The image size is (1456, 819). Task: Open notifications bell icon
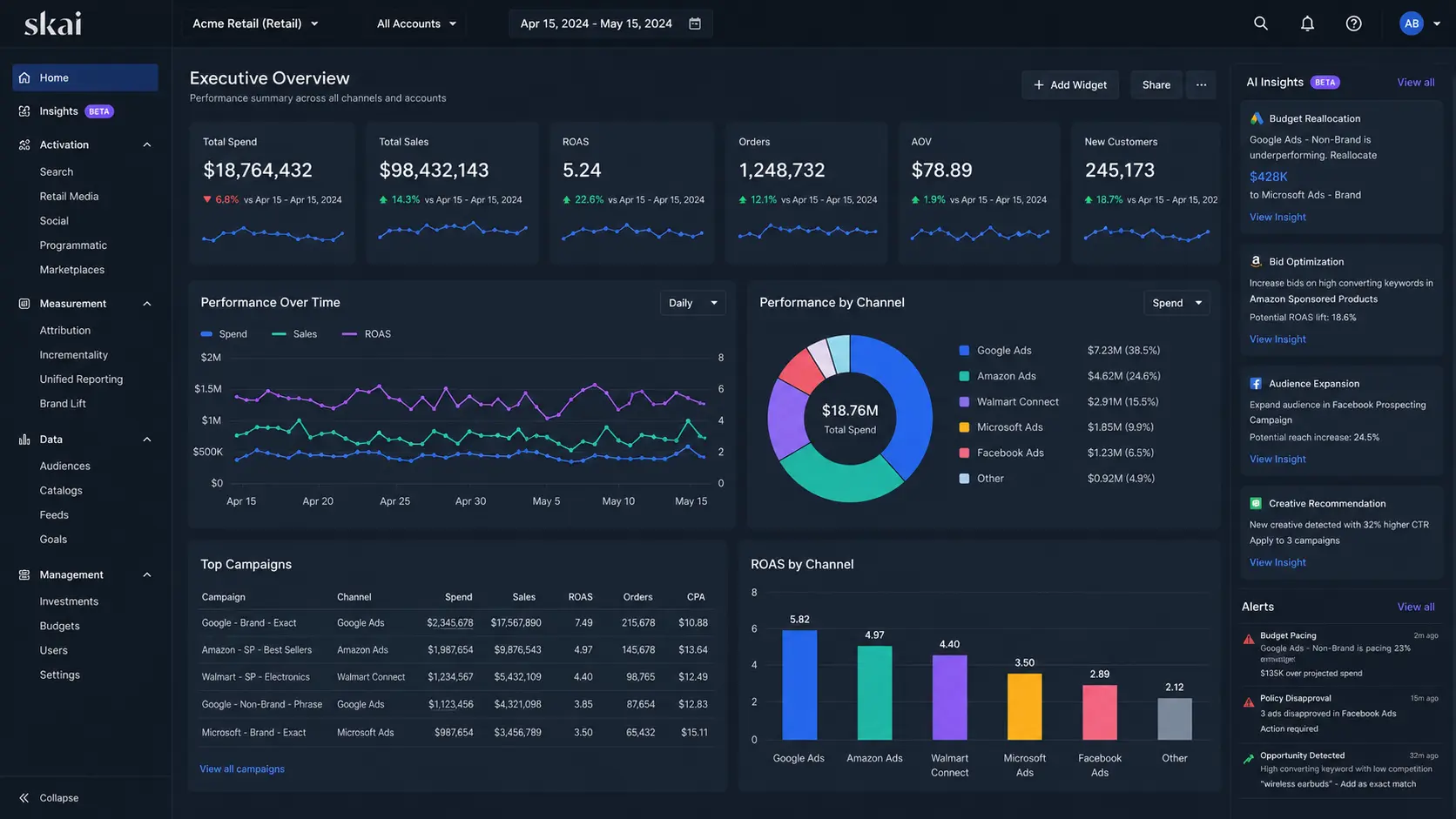(x=1307, y=23)
